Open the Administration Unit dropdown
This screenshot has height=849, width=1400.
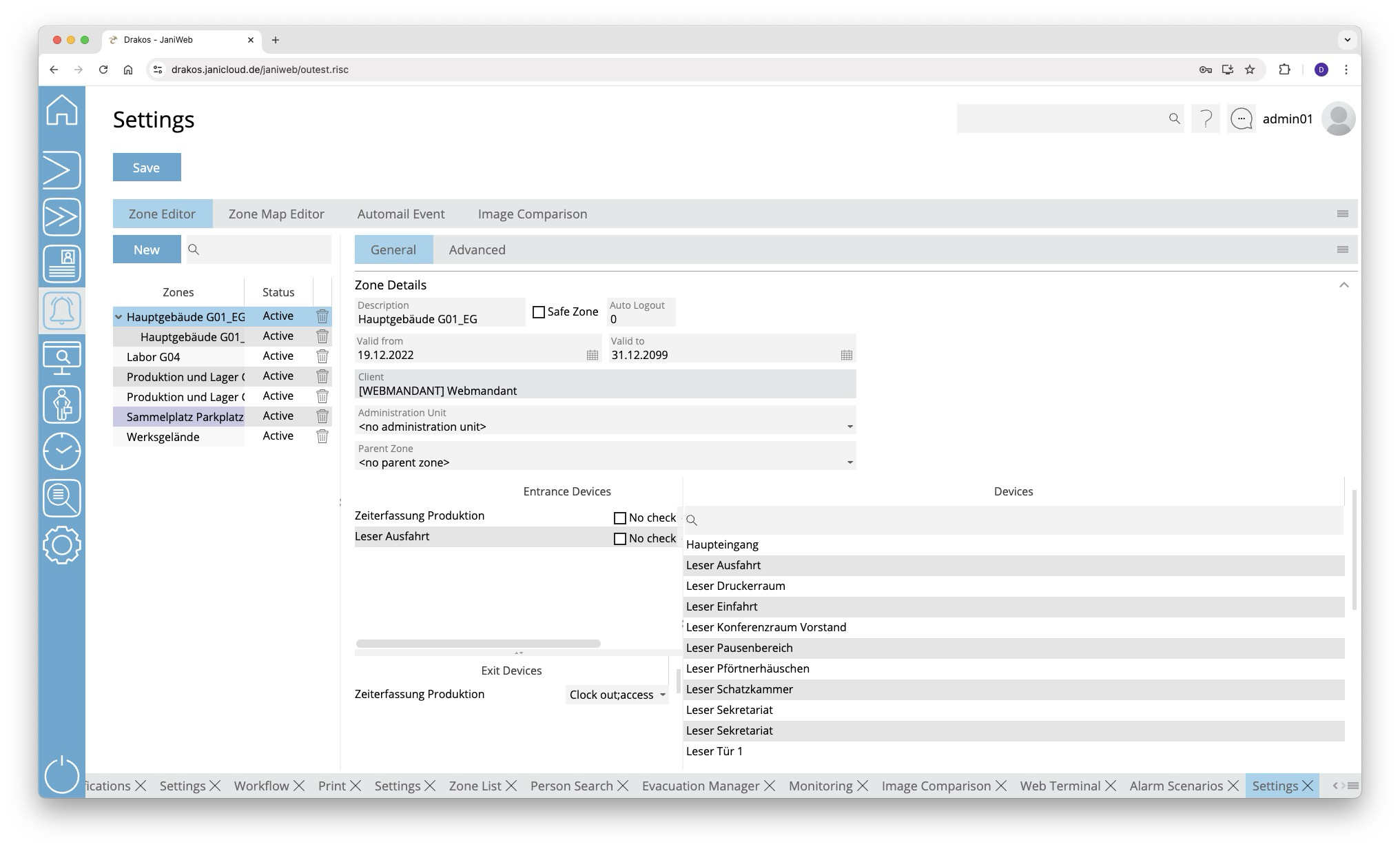pyautogui.click(x=850, y=427)
